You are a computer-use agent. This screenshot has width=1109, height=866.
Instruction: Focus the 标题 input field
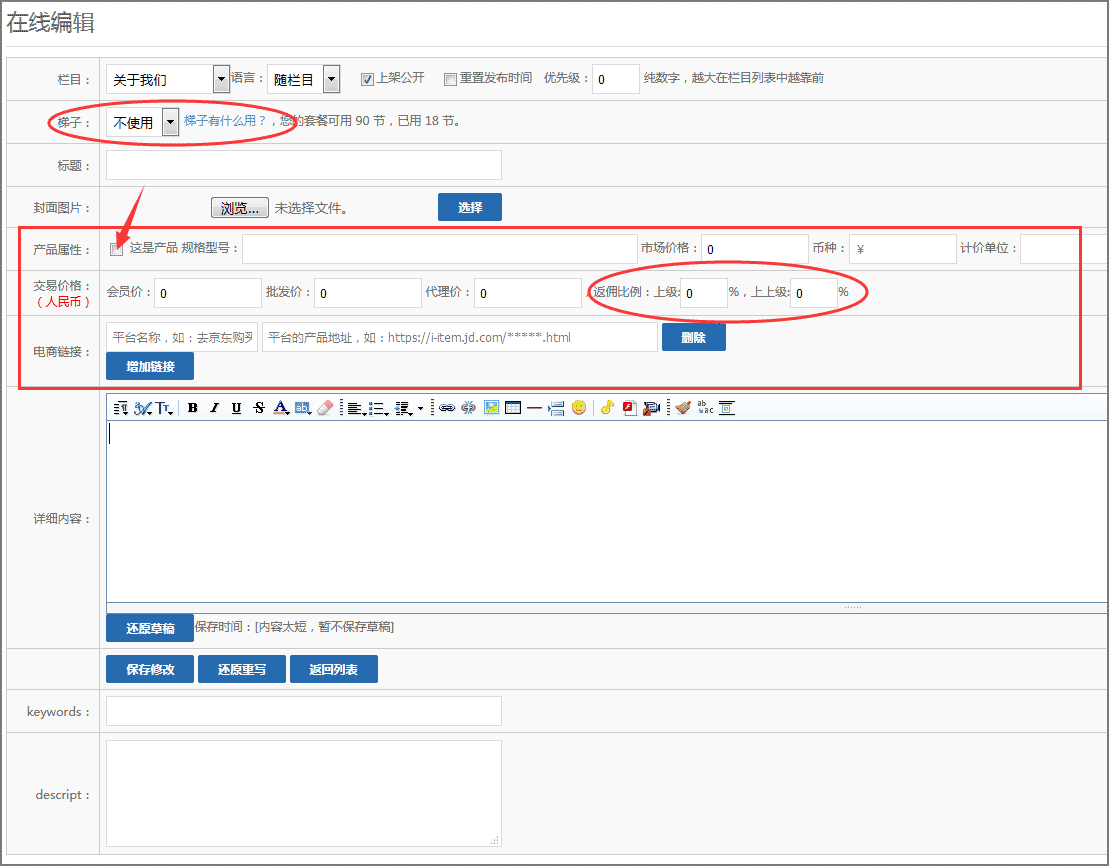click(x=304, y=165)
